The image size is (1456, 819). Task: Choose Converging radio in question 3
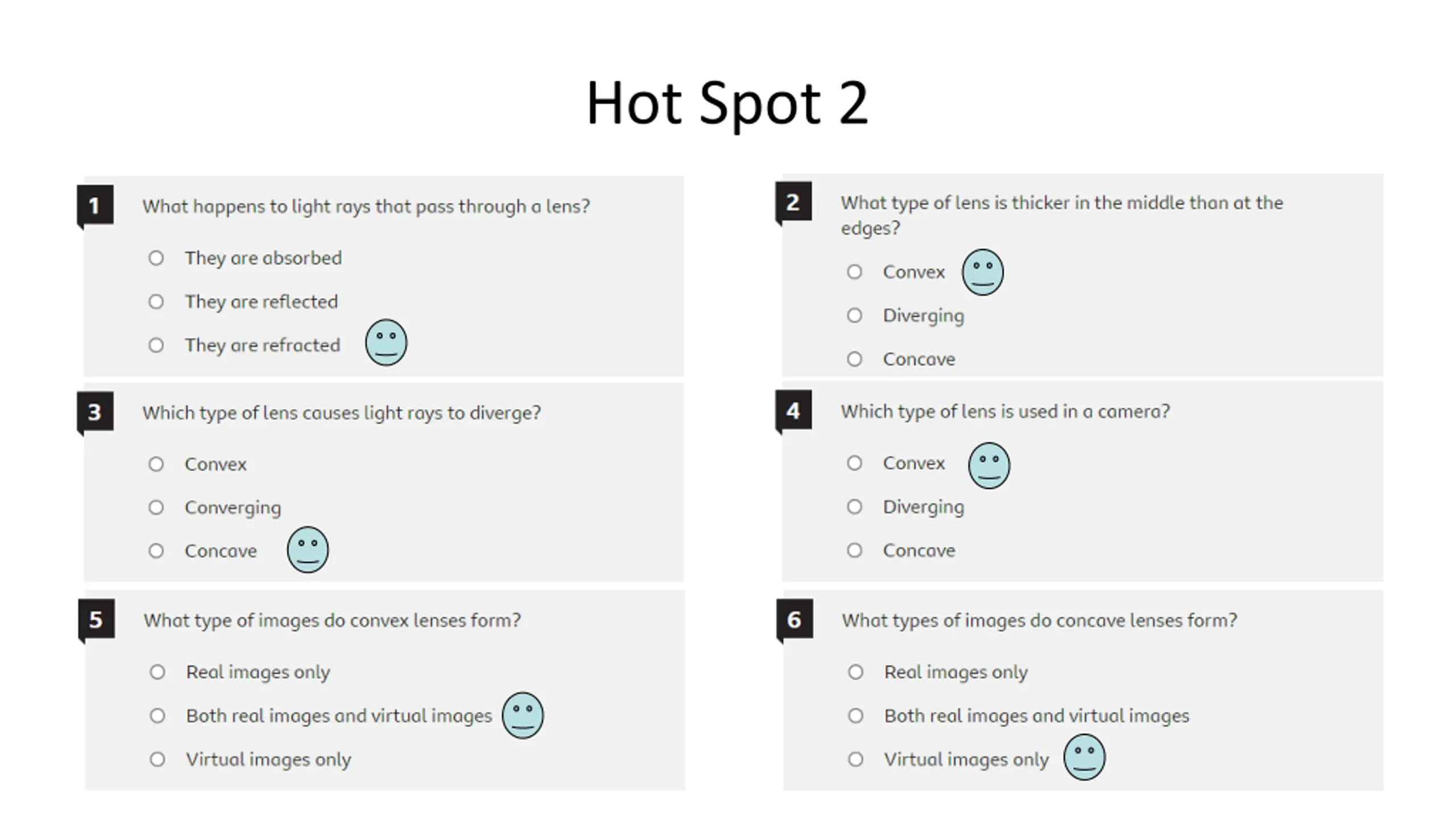tap(156, 507)
